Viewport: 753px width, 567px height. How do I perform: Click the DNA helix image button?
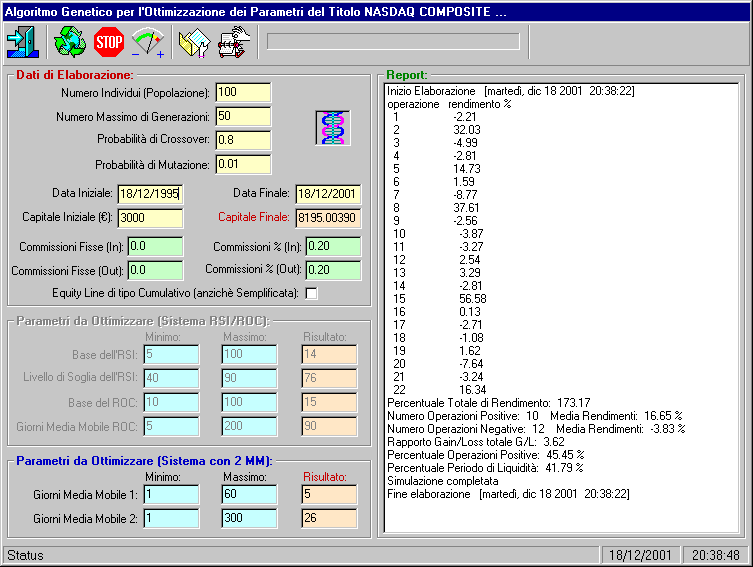click(333, 128)
